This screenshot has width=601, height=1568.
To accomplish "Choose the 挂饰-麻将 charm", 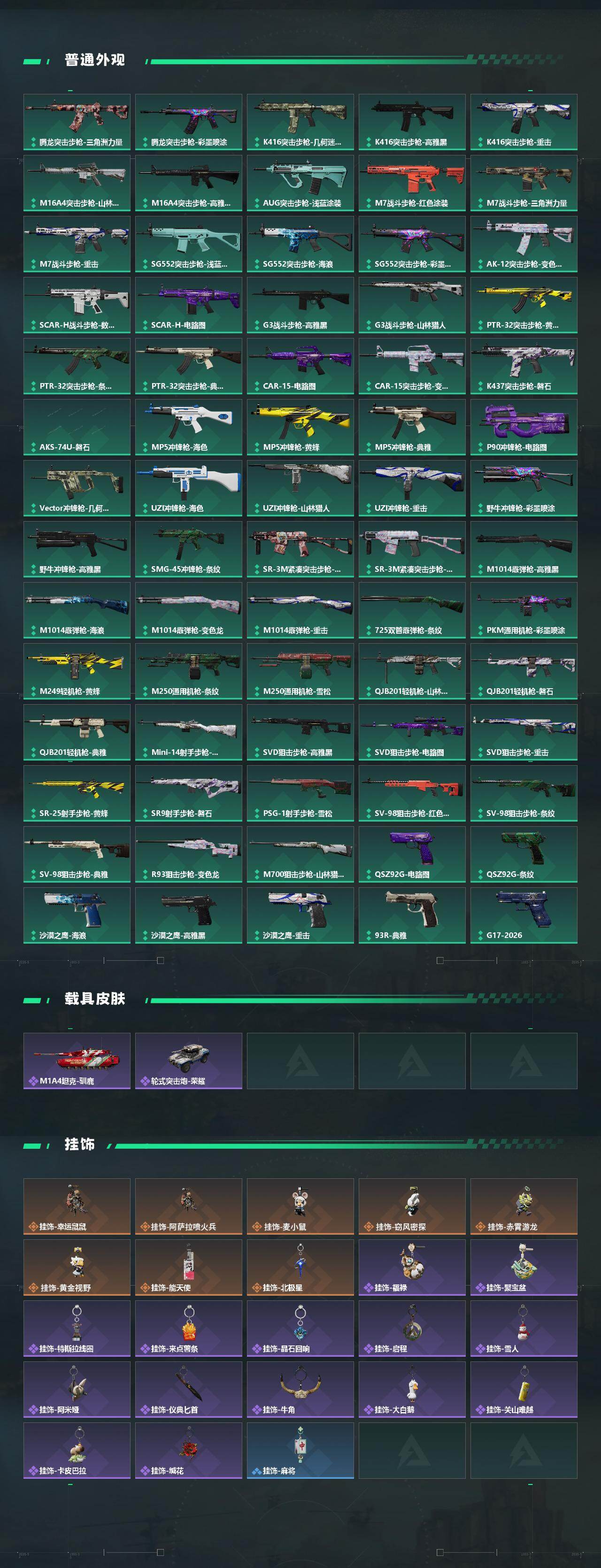I will click(300, 1450).
